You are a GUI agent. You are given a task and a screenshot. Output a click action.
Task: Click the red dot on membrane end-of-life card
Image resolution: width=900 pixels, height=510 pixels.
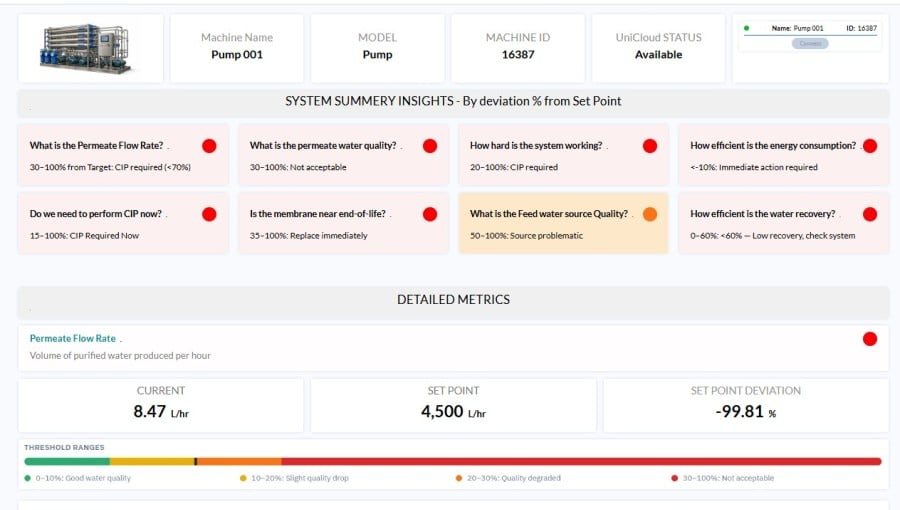coord(430,214)
